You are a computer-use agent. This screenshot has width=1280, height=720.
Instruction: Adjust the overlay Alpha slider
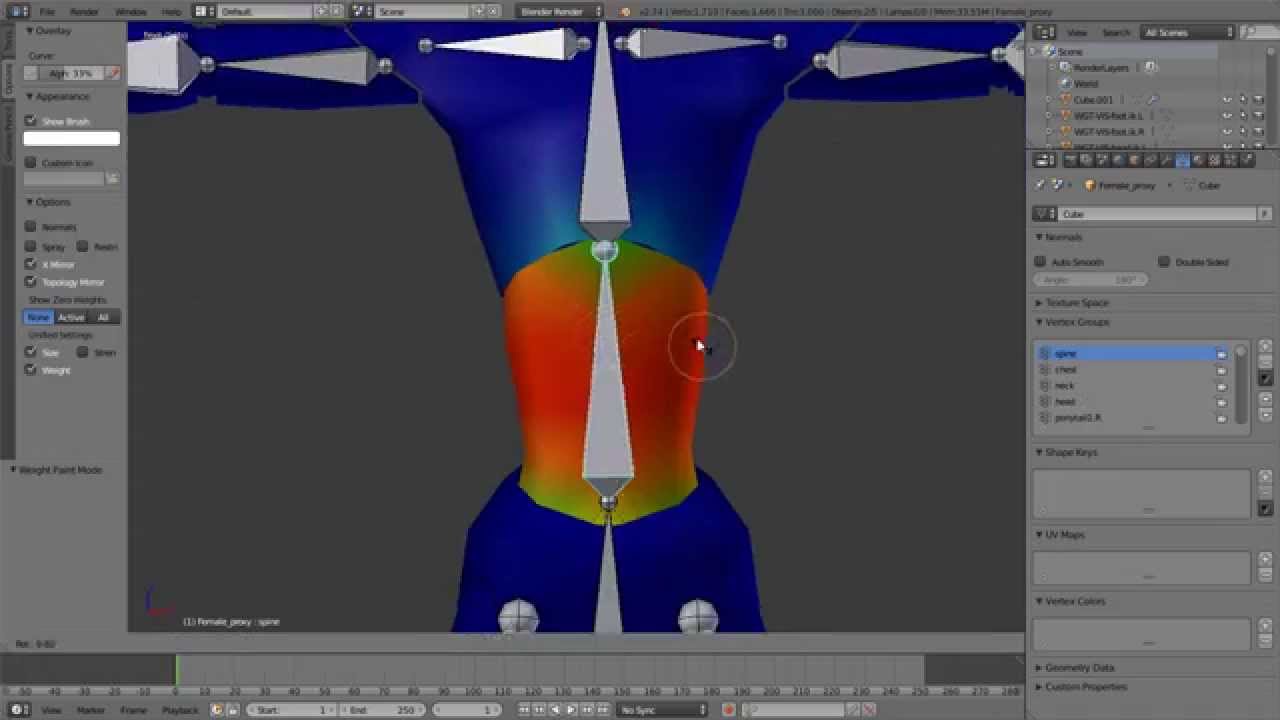(x=70, y=73)
